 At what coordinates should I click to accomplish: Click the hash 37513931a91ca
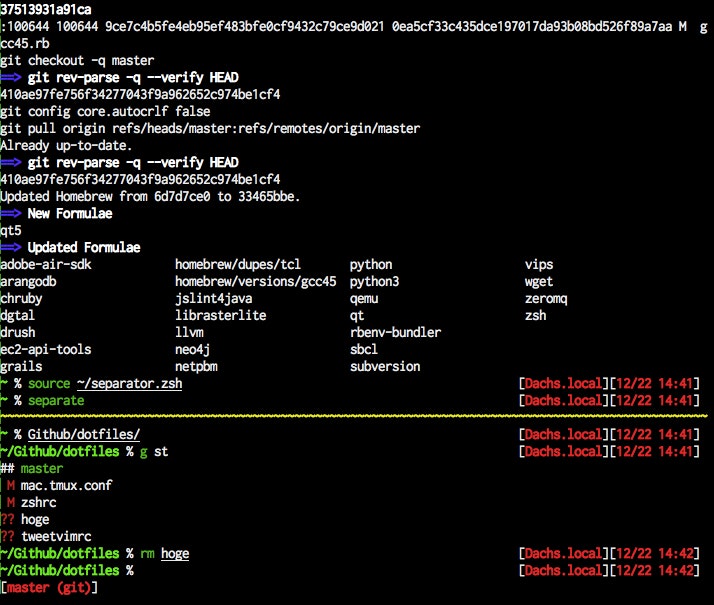point(46,9)
